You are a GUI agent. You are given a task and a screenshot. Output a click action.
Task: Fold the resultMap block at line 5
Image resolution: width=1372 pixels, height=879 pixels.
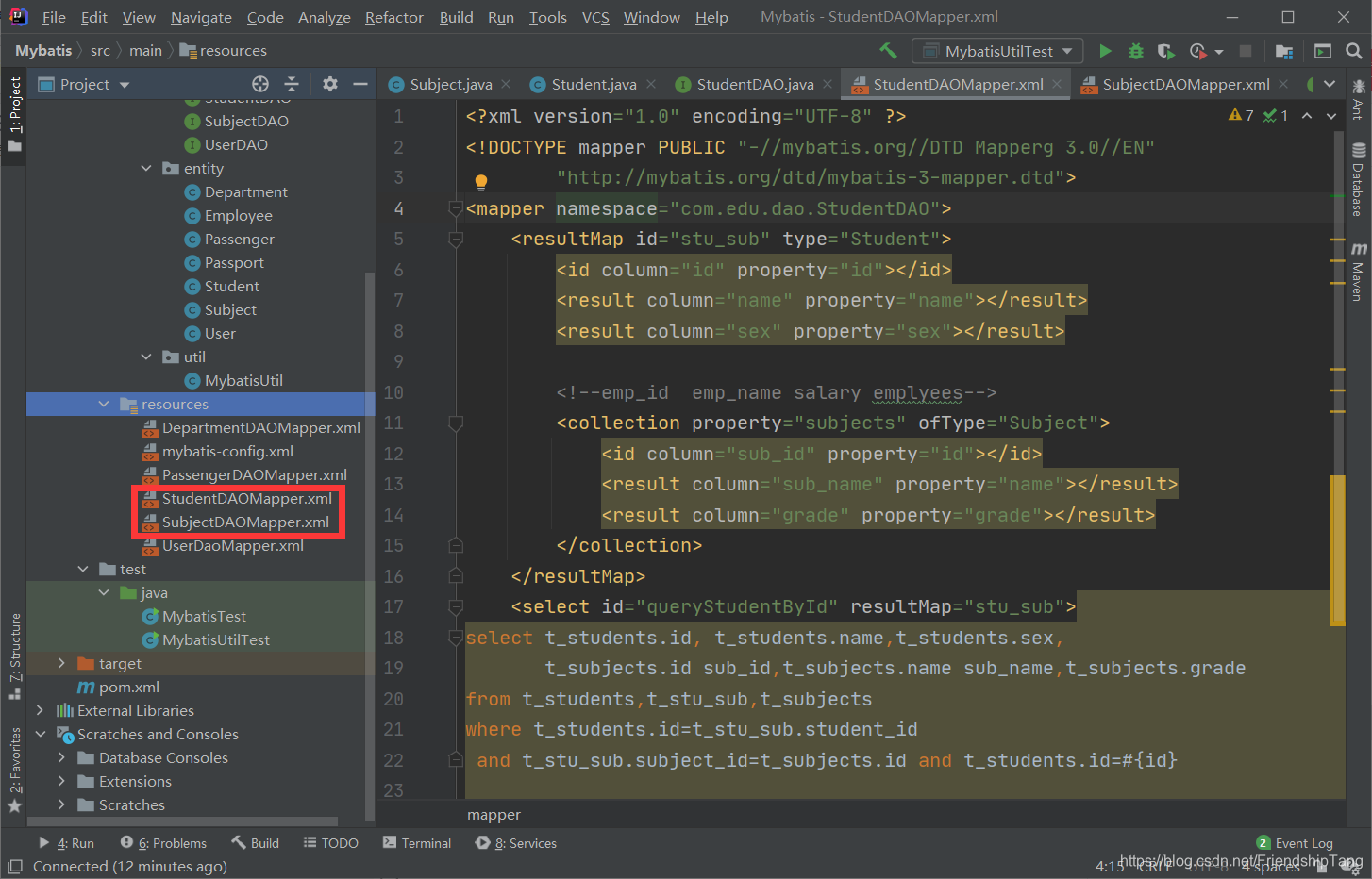click(x=456, y=240)
